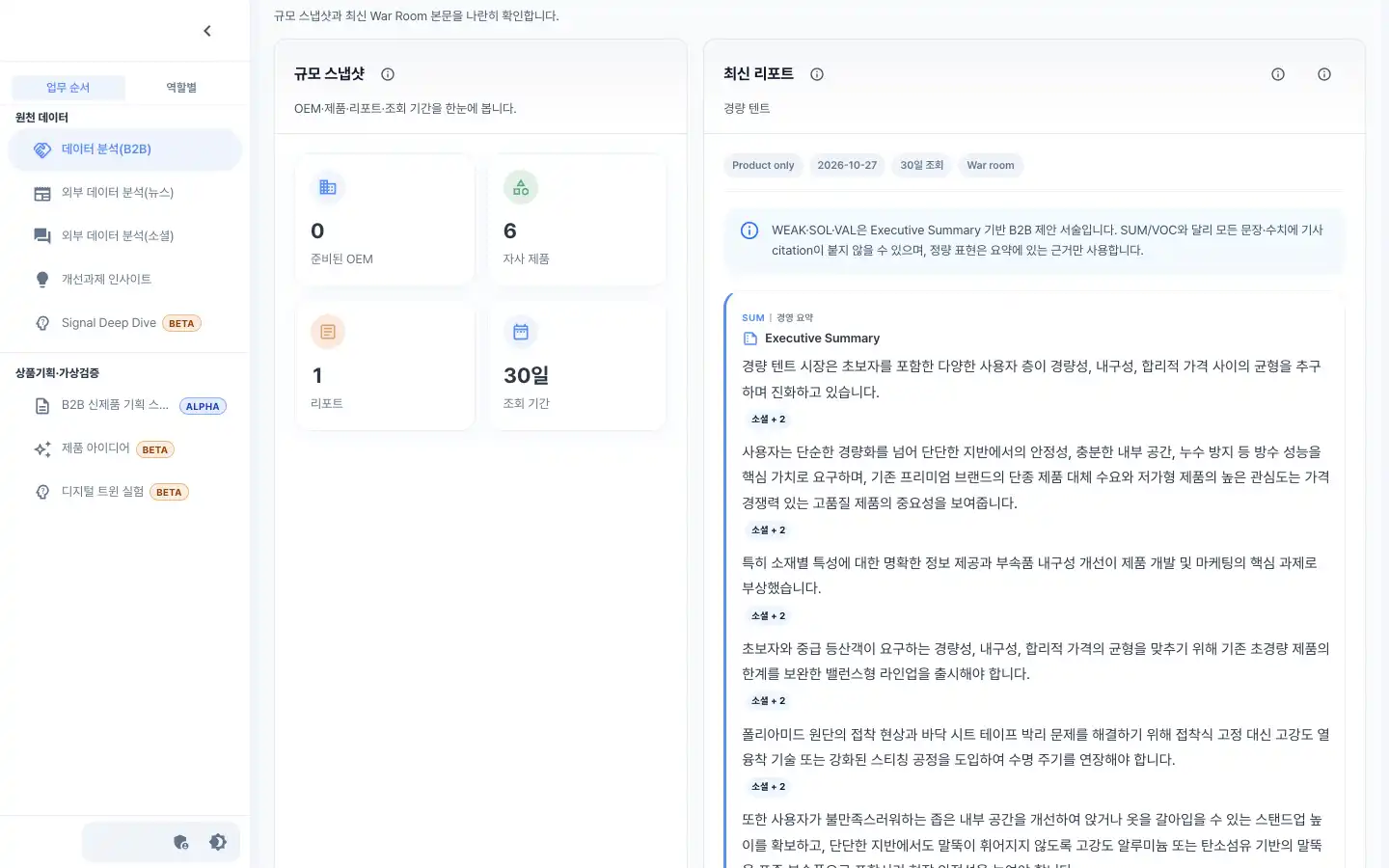The width and height of the screenshot is (1389, 868).
Task: Open 제품 아이디어 beta item
Action: click(x=125, y=449)
